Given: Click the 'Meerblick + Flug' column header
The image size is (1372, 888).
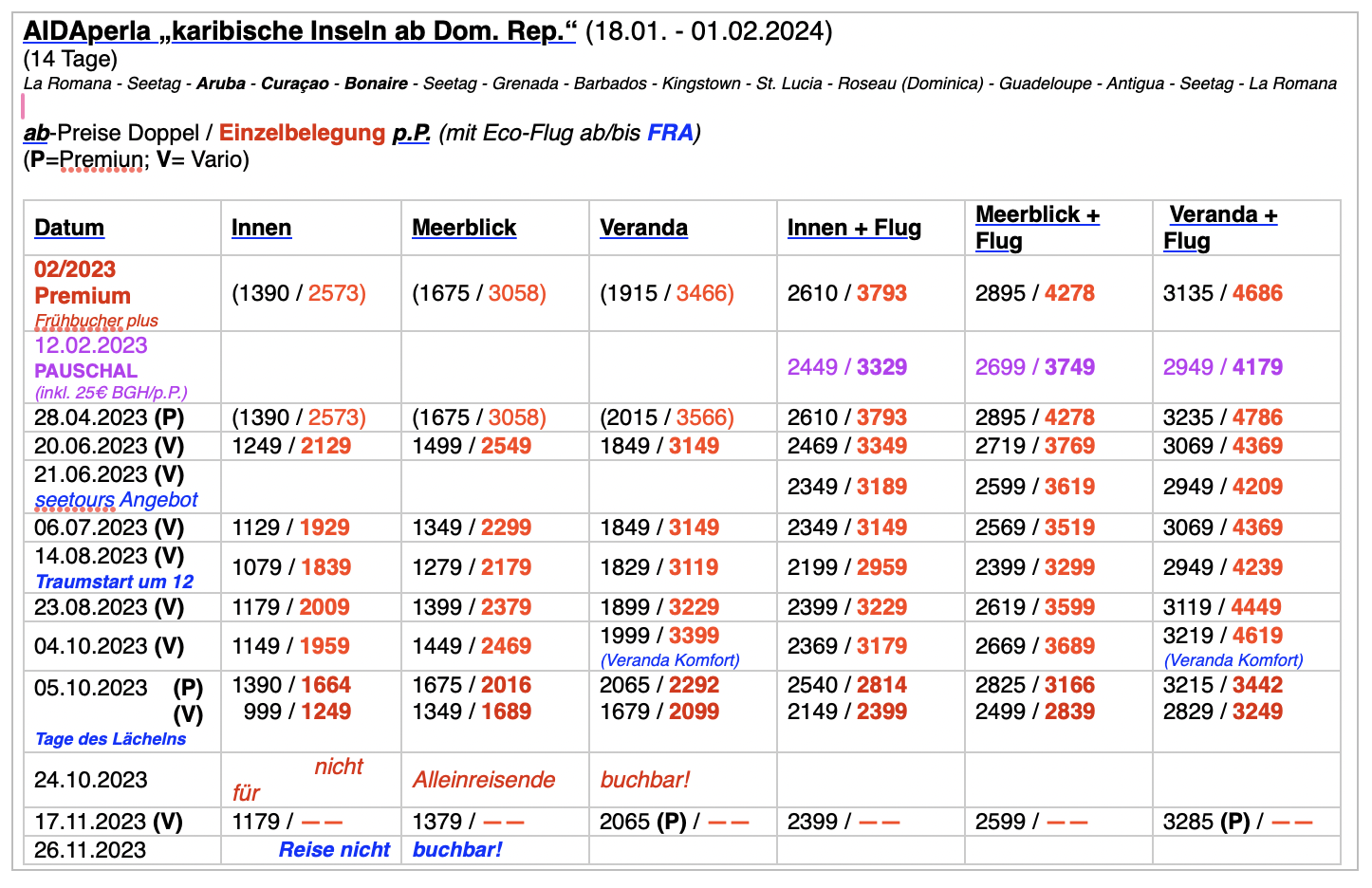Looking at the screenshot, I should coord(1037,228).
